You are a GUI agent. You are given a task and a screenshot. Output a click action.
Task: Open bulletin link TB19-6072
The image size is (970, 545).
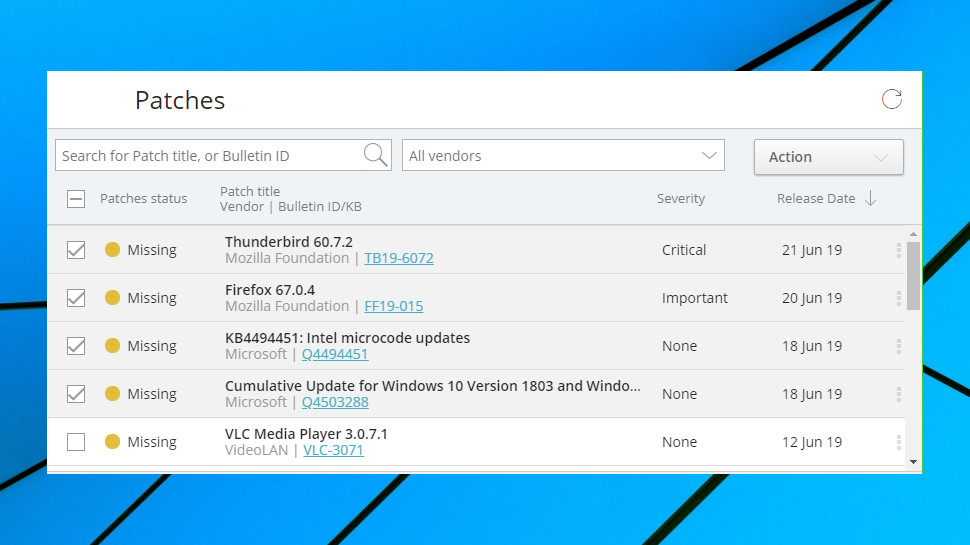399,258
